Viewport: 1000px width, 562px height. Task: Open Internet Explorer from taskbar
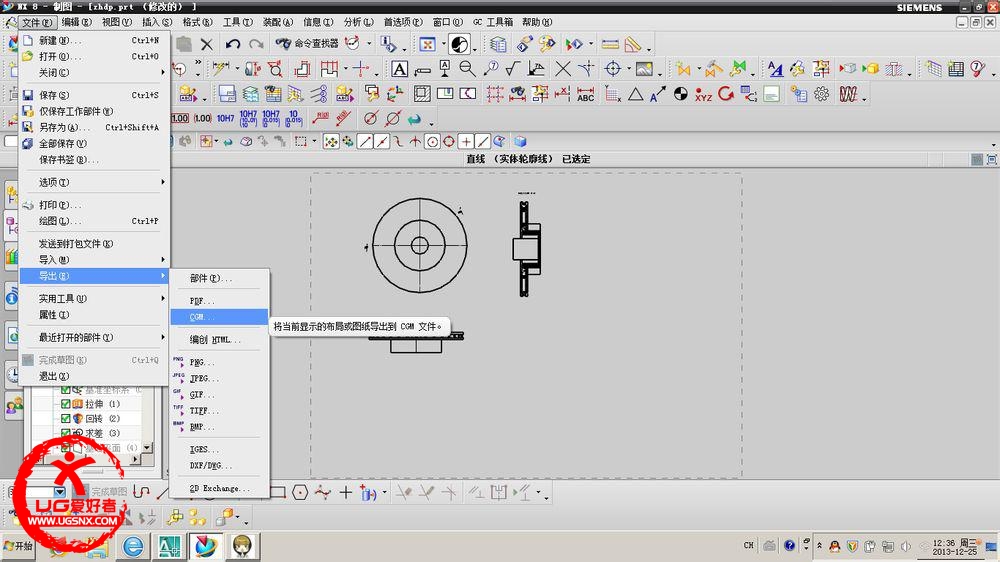pos(133,547)
